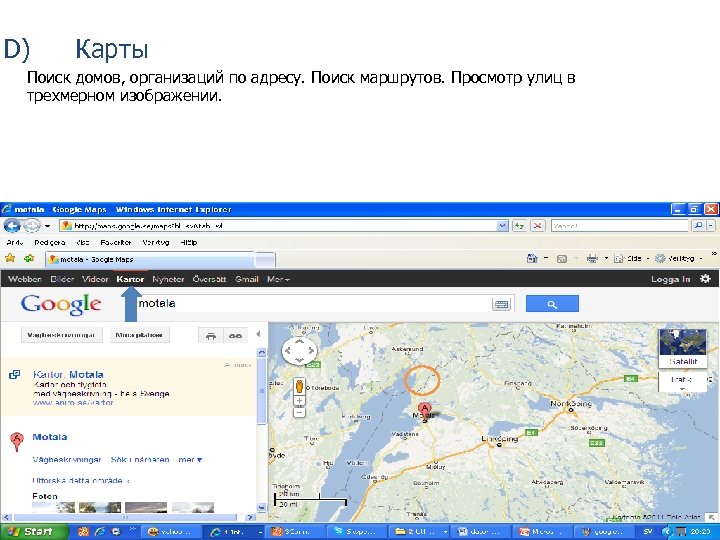The width and height of the screenshot is (720, 540).
Task: Open the Verktyg toolbar gear menu
Action: [x=679, y=259]
